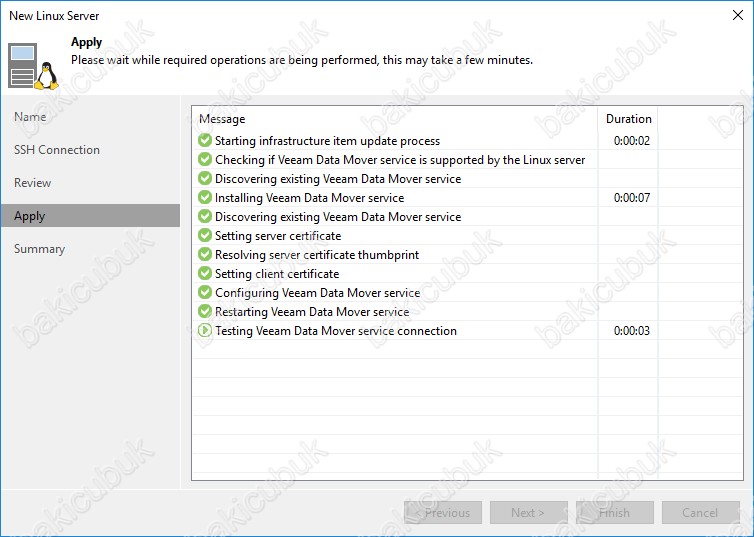Click the Duration column header
This screenshot has height=537, width=754.
click(628, 119)
